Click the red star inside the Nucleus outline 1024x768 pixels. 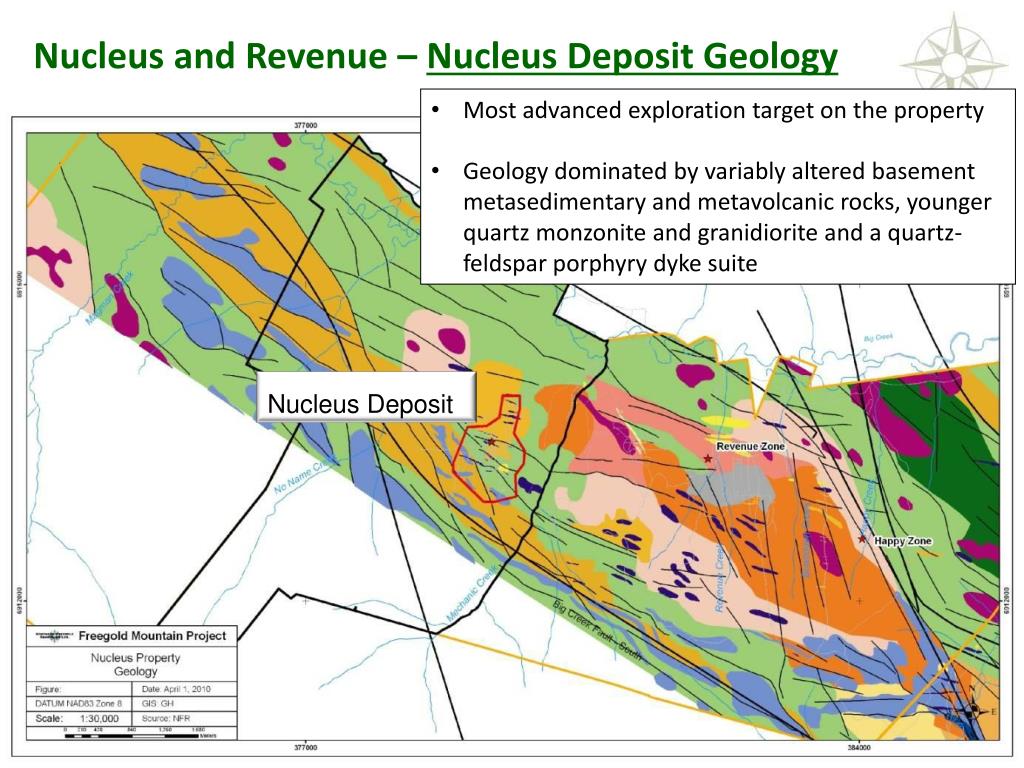[491, 442]
